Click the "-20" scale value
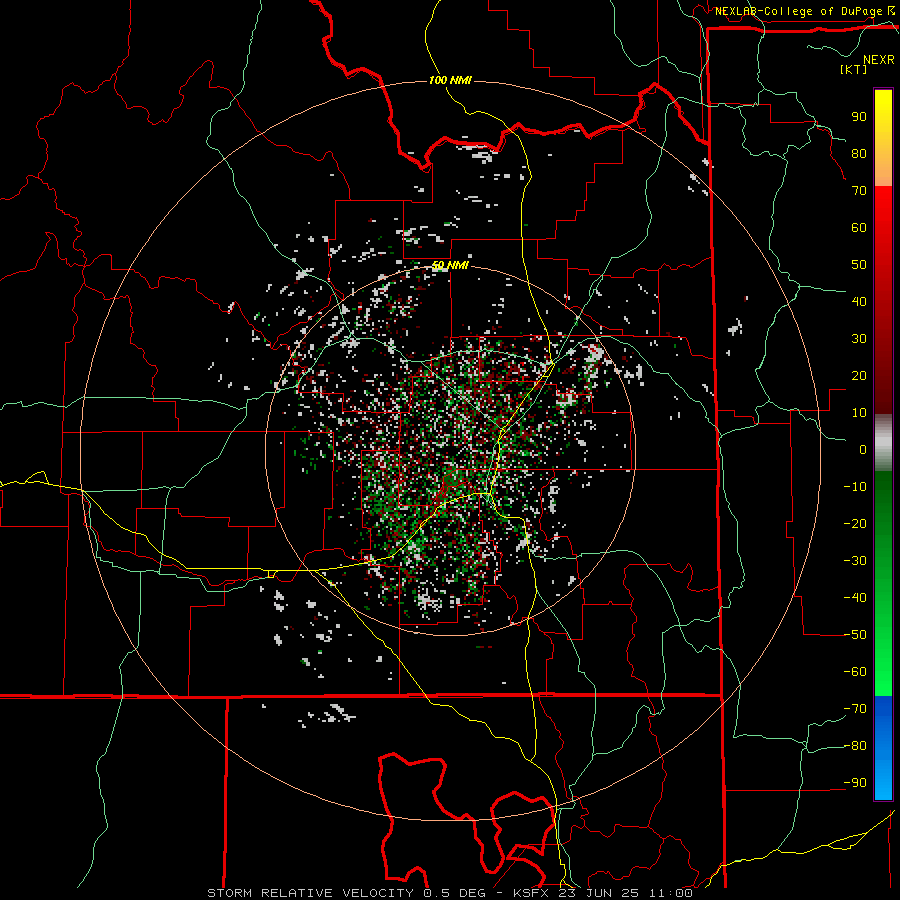 pyautogui.click(x=855, y=523)
